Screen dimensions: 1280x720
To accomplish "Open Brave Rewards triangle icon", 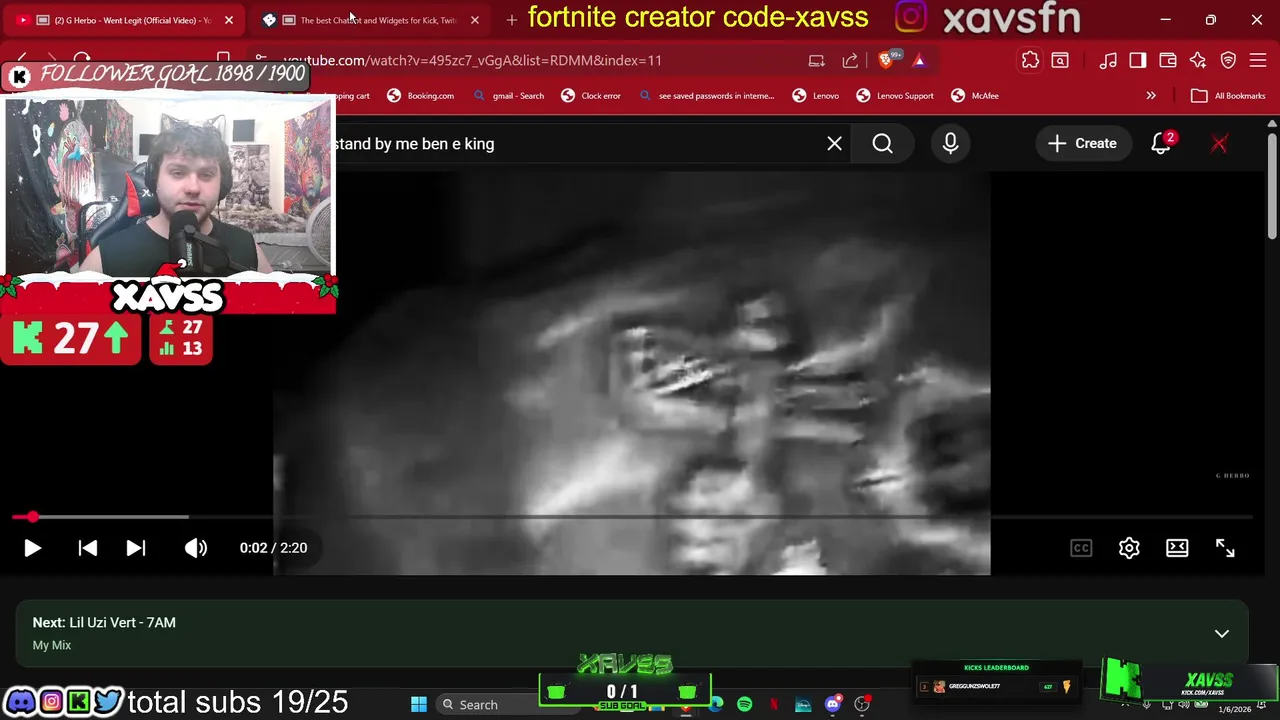I will (x=919, y=60).
